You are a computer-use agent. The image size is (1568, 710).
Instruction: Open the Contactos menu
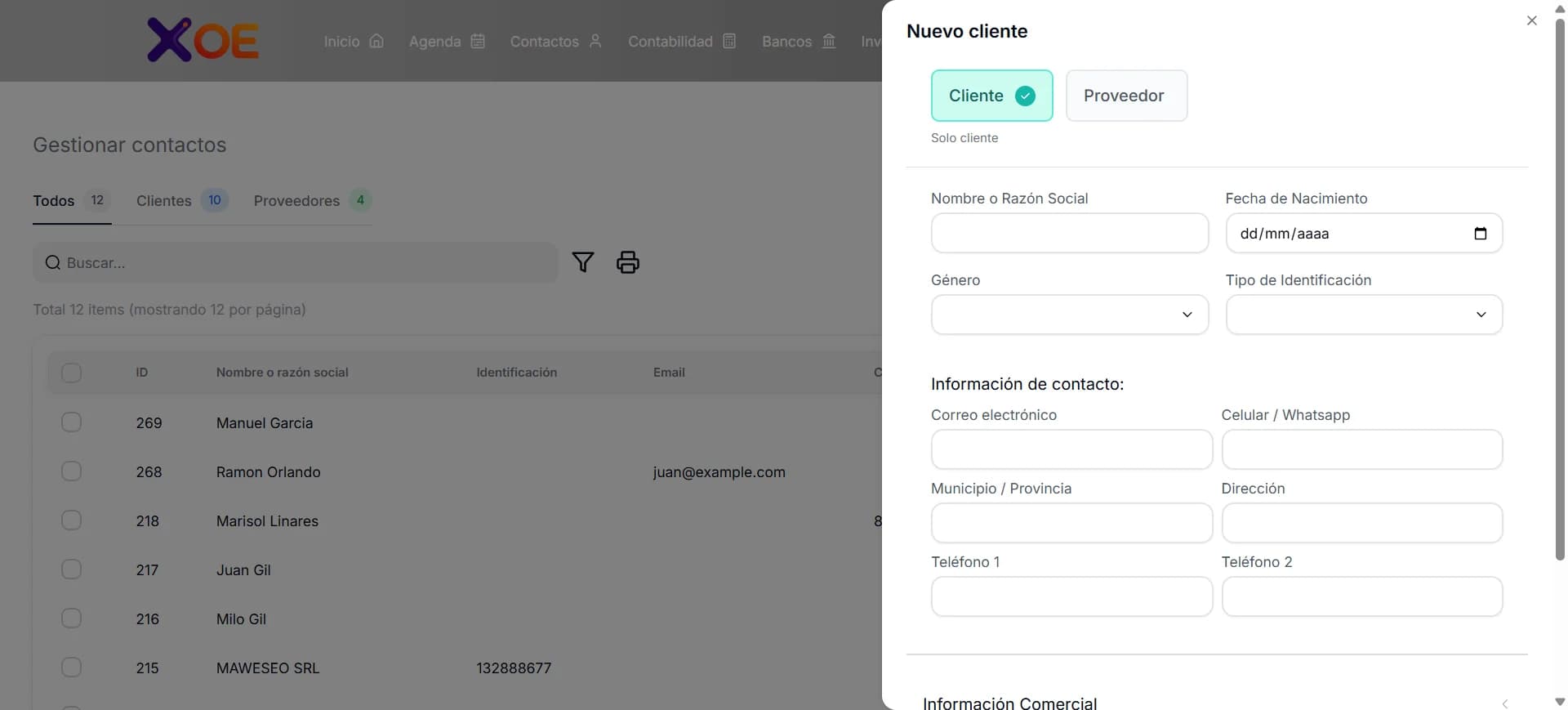[x=556, y=41]
